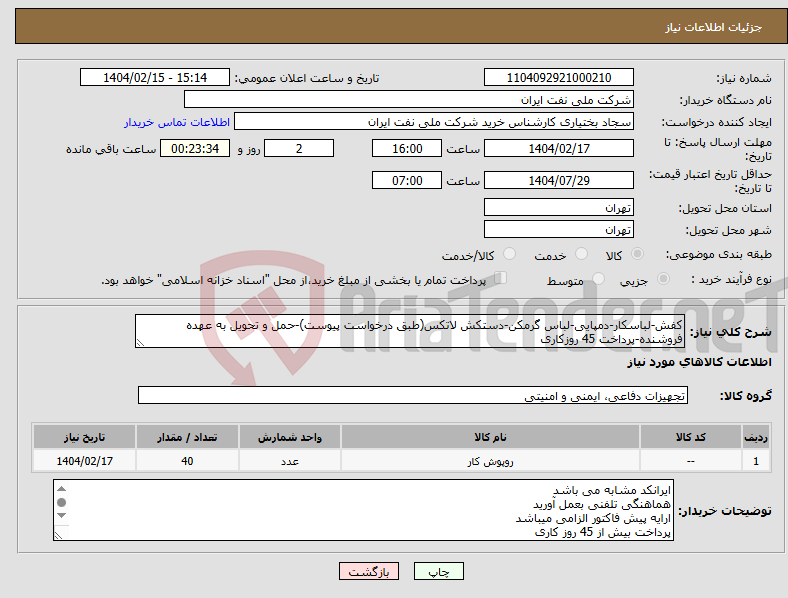788x598 pixels.
Task: Click the واحد شمارش column header
Action: tap(290, 437)
